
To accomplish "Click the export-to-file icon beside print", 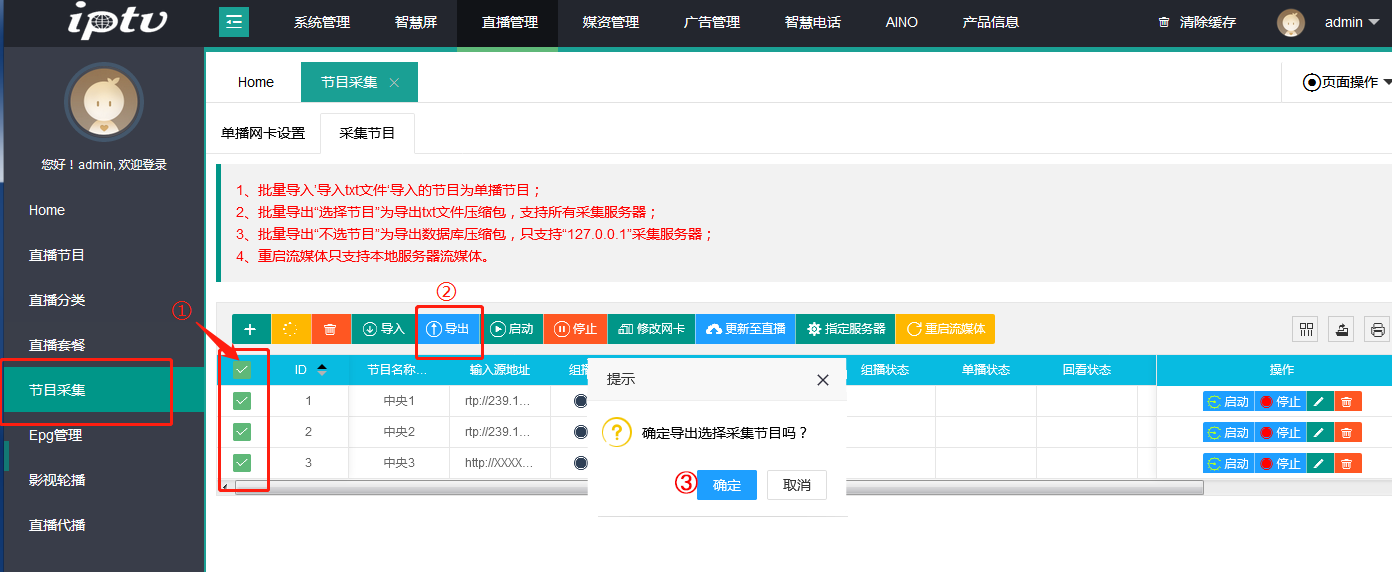I will pos(1342,329).
